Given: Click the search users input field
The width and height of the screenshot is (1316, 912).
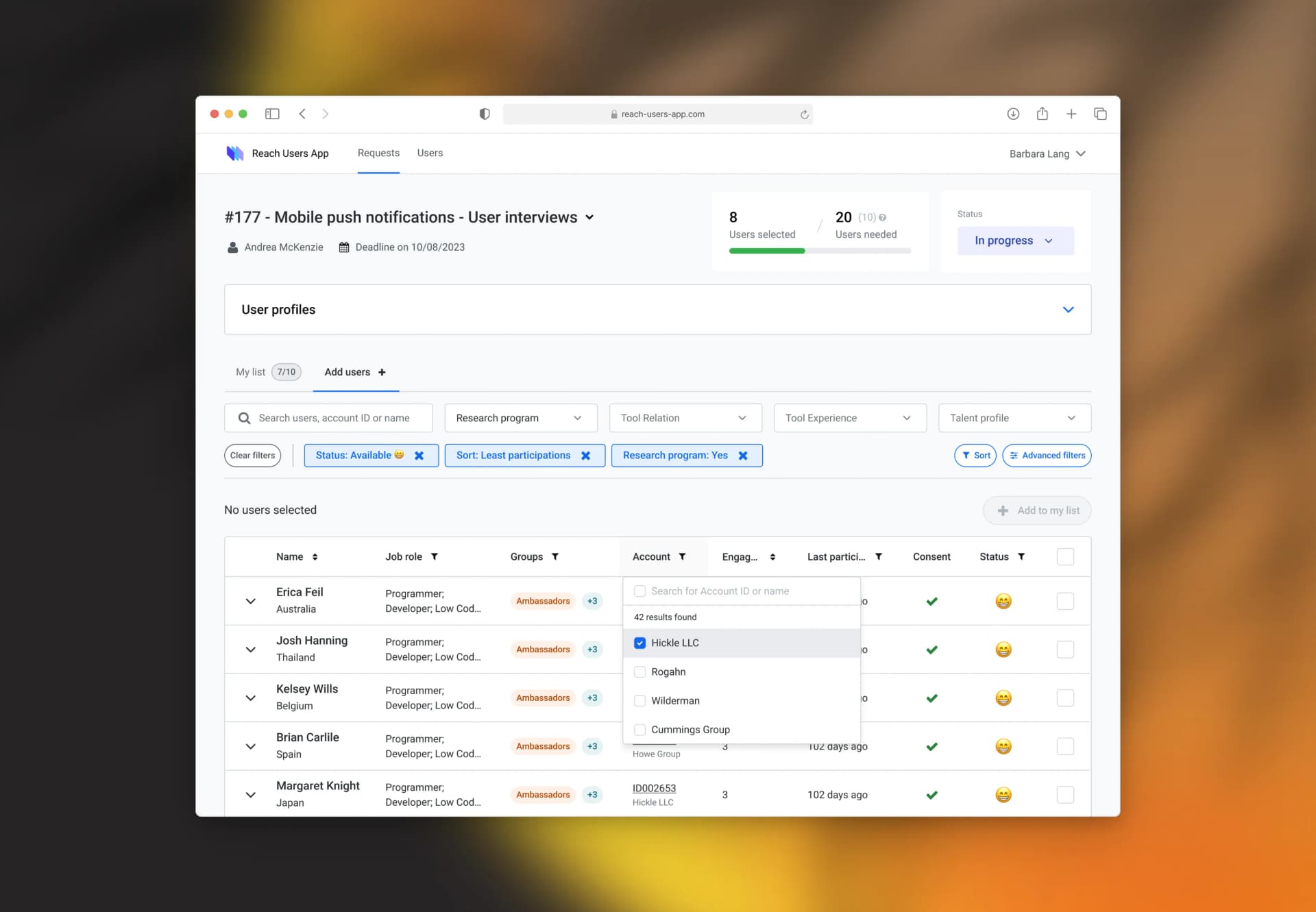Looking at the screenshot, I should pyautogui.click(x=328, y=418).
